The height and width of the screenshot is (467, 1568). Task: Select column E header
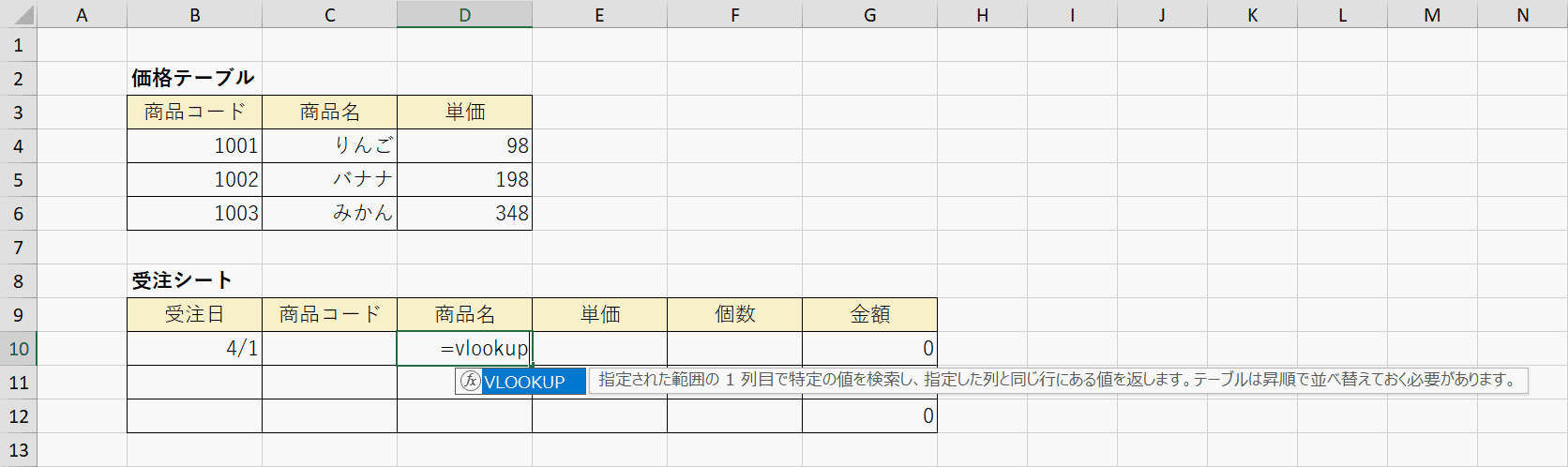[x=599, y=14]
